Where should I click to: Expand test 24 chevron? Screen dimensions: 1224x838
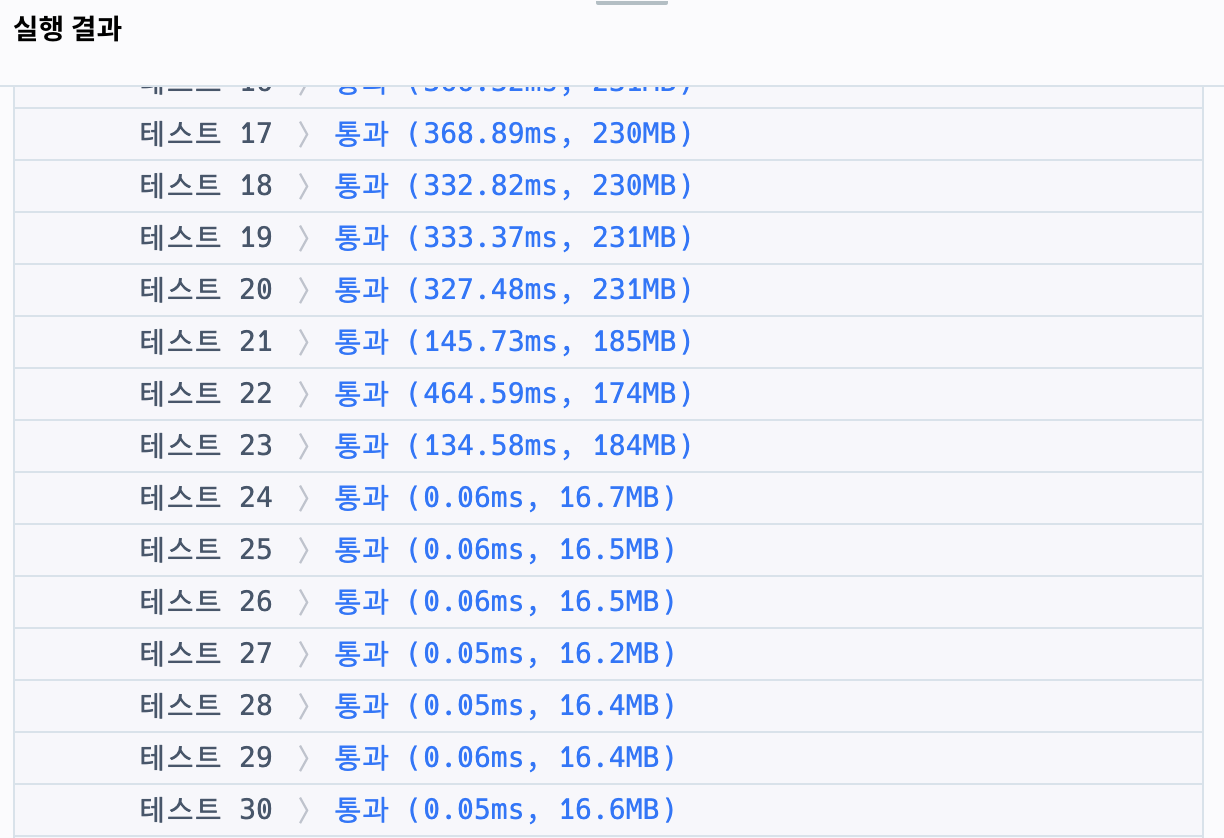[303, 498]
